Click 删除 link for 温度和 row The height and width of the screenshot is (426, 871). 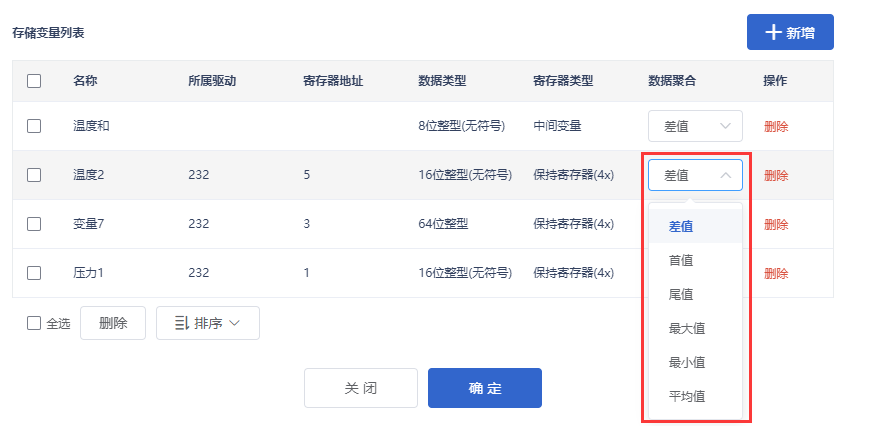pyautogui.click(x=776, y=127)
